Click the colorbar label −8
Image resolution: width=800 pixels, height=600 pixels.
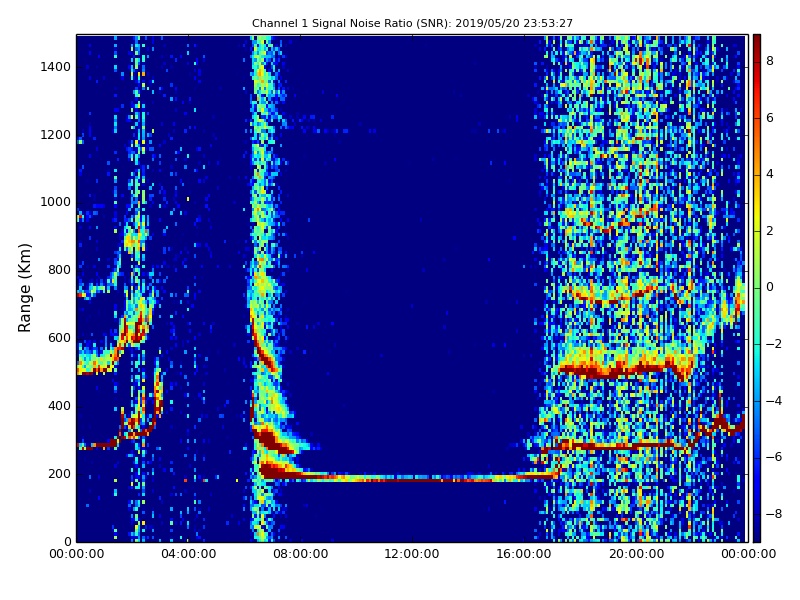[774, 514]
